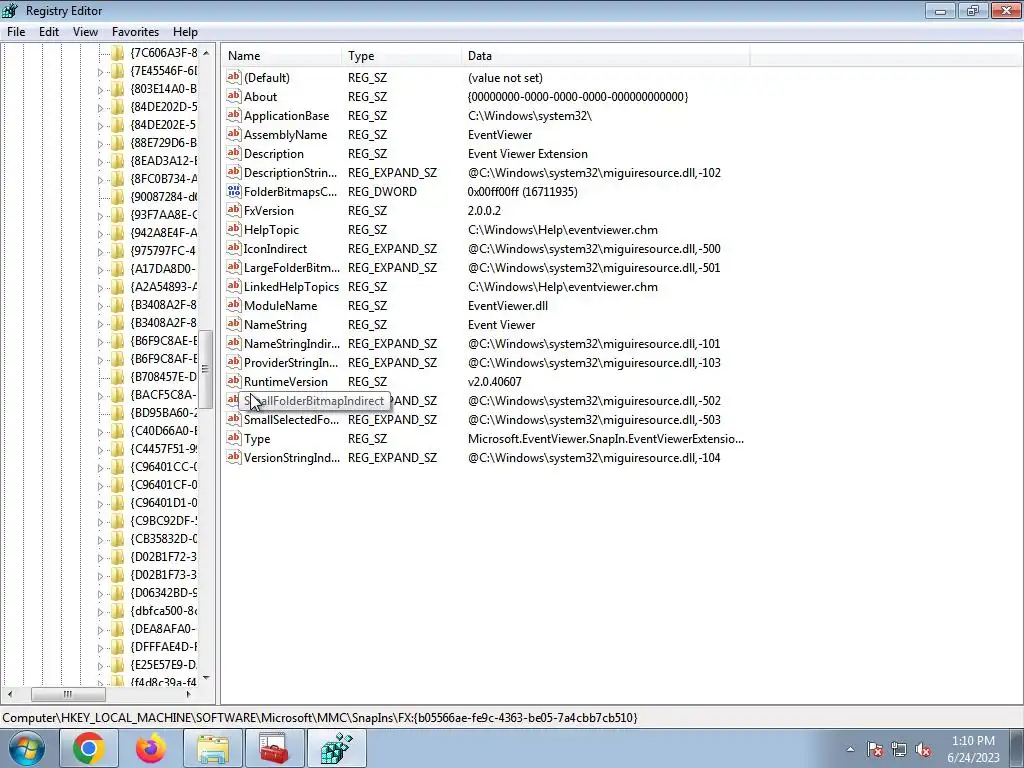Expand the {7E45546F-6 key
This screenshot has width=1024, height=768.
coord(100,72)
